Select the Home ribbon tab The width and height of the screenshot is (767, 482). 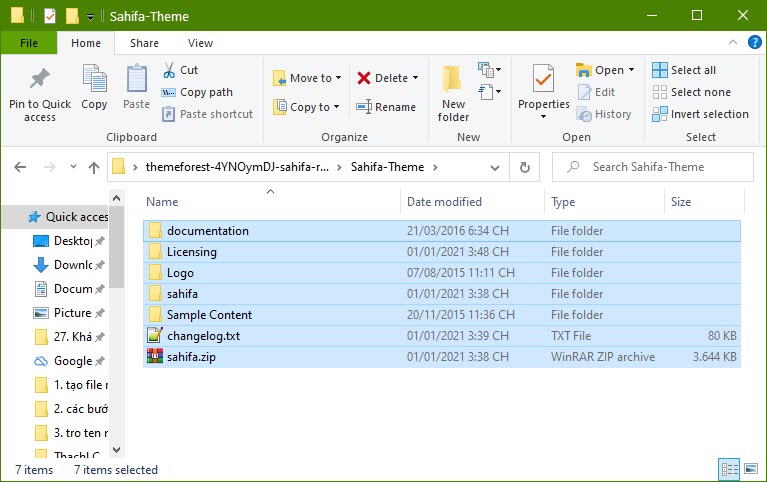click(86, 43)
